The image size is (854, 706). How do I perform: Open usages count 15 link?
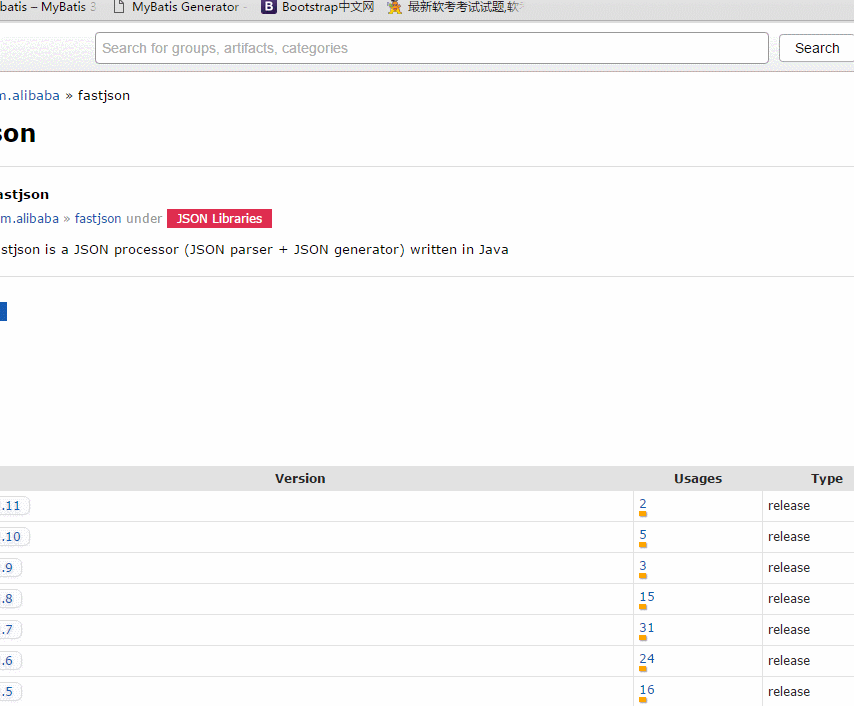point(646,597)
